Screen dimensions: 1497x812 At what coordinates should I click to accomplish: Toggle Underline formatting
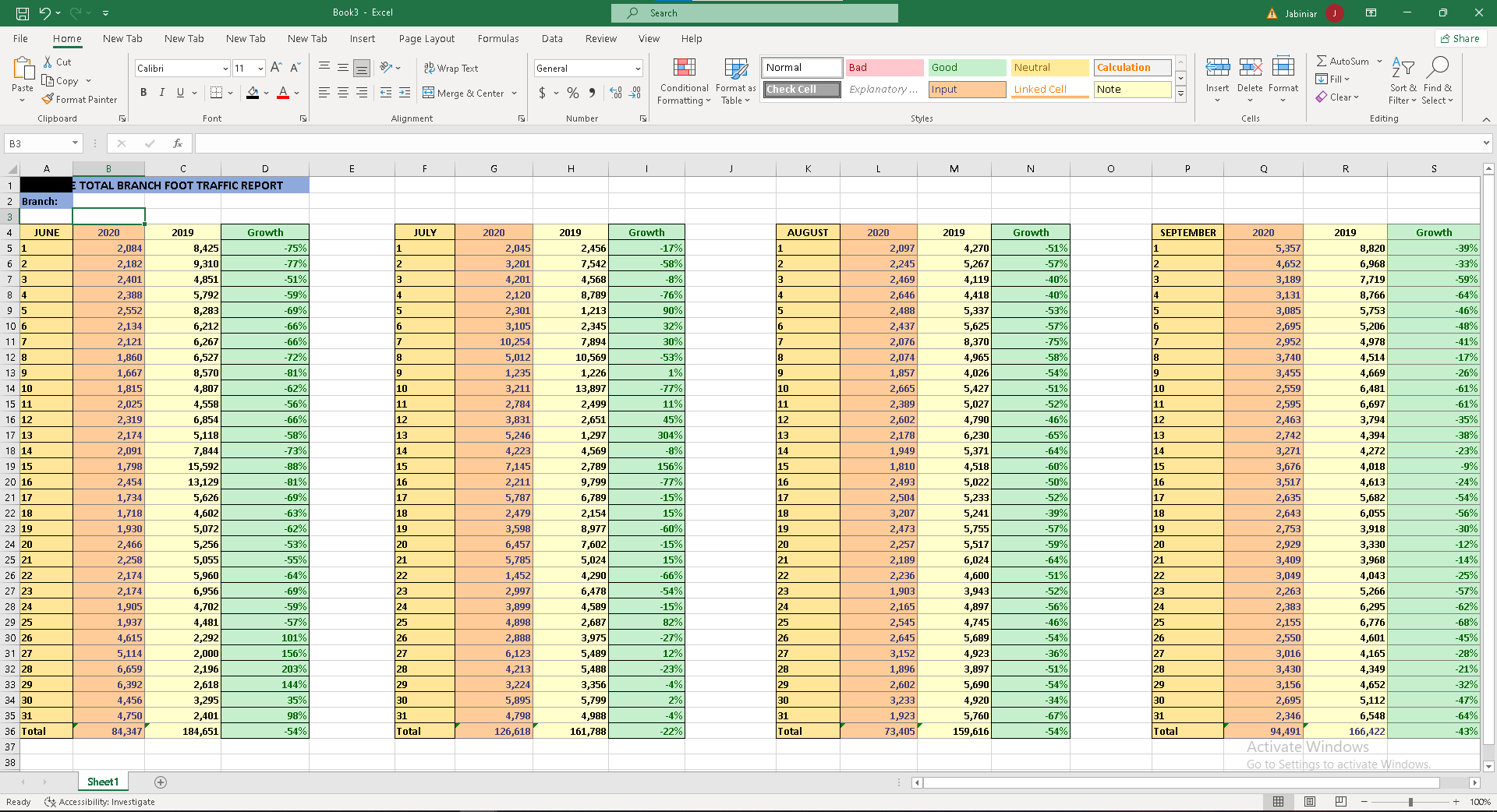[x=181, y=93]
